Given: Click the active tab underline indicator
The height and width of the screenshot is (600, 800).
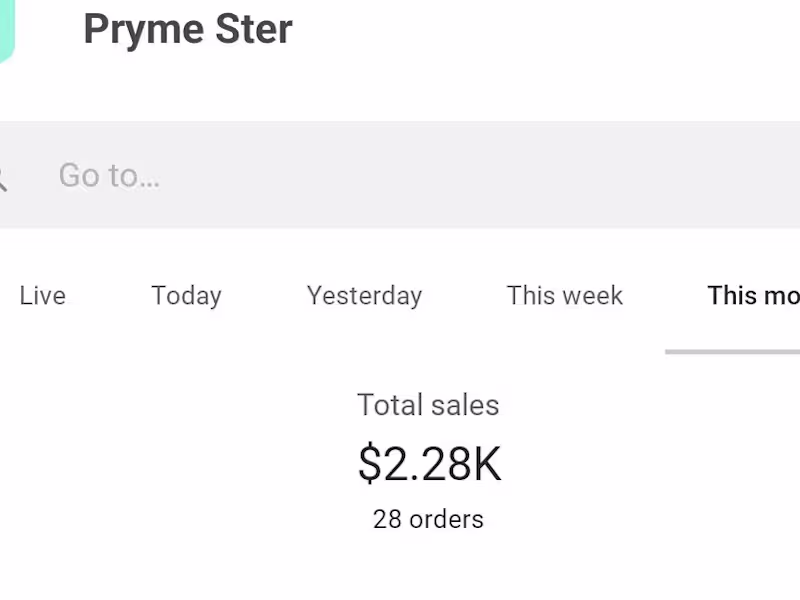Looking at the screenshot, I should [732, 352].
